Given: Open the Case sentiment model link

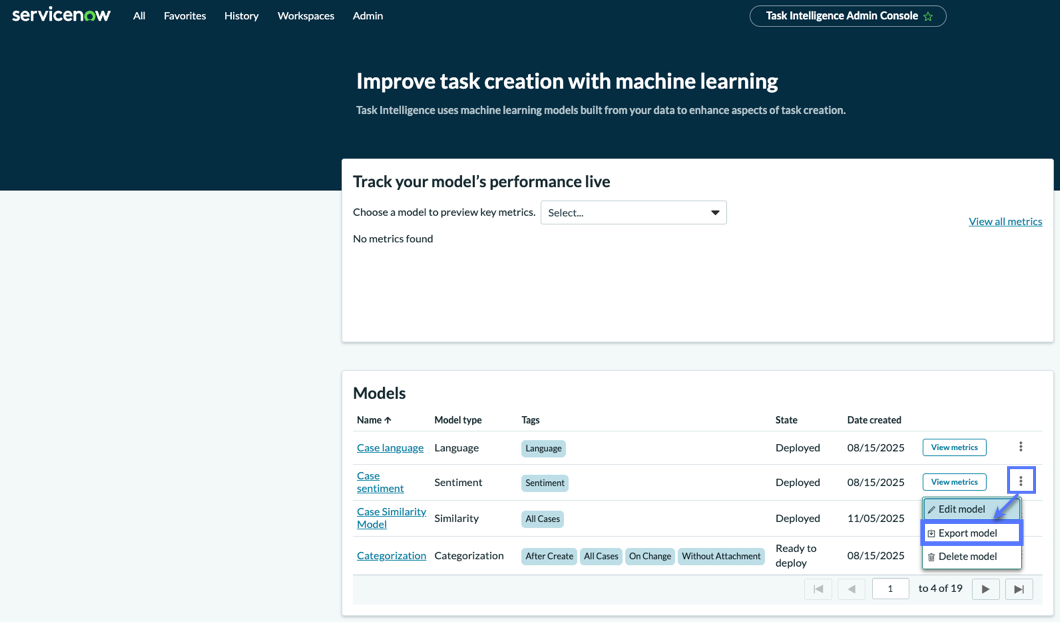Looking at the screenshot, I should tap(380, 482).
